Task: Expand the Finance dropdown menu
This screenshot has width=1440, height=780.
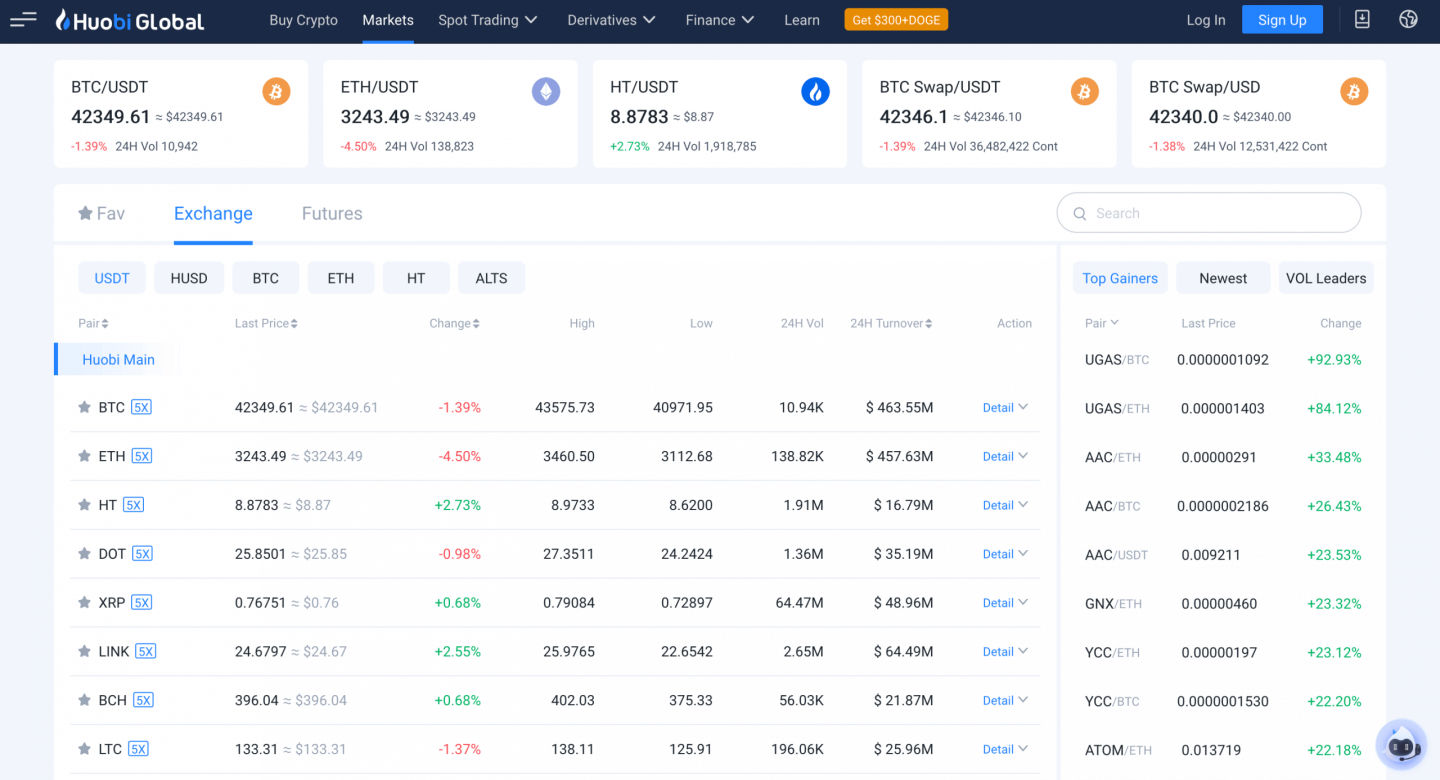Action: pyautogui.click(x=720, y=20)
